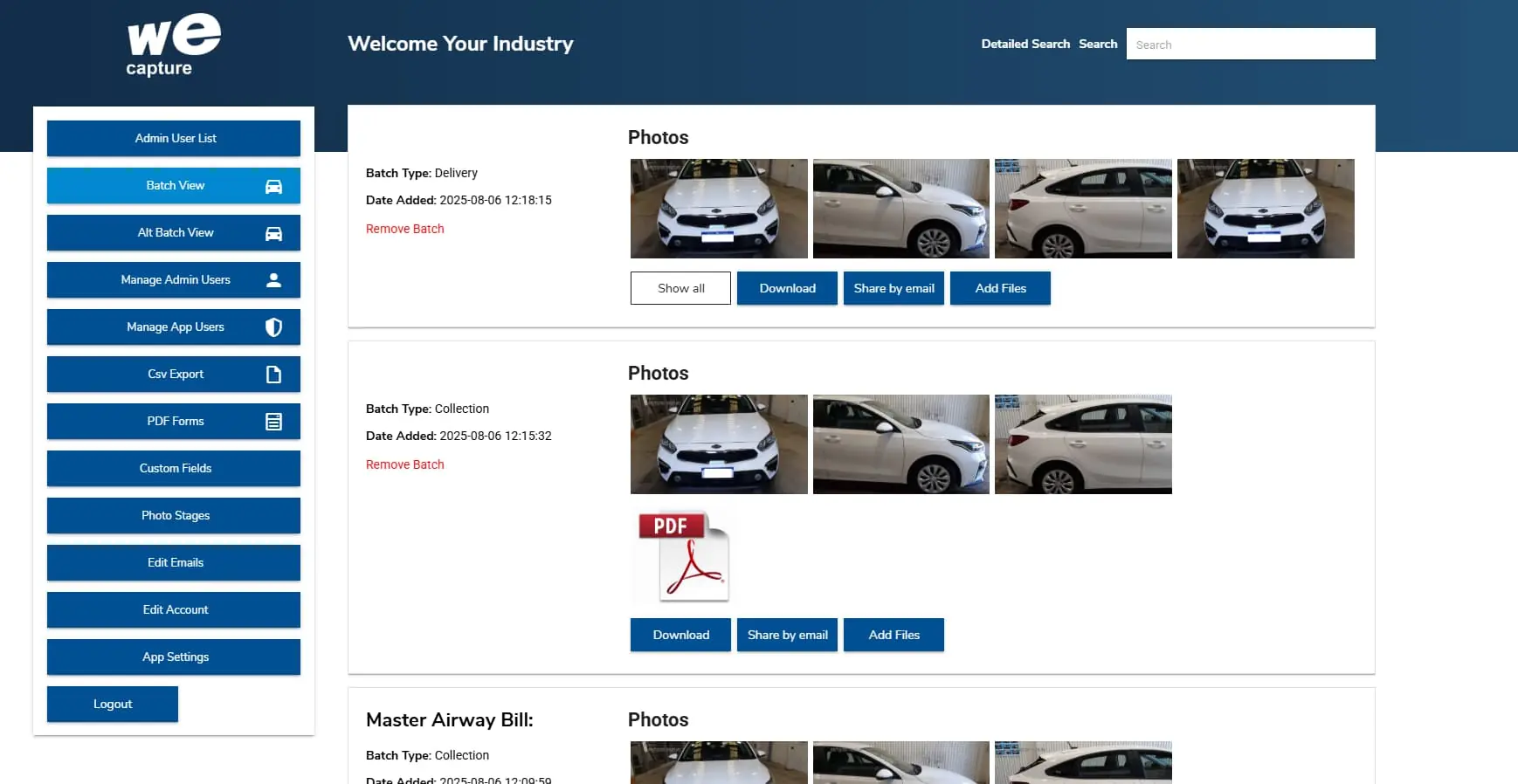
Task: Click "Batch Type: Collection" above 12:15:32 date
Action: pos(427,409)
